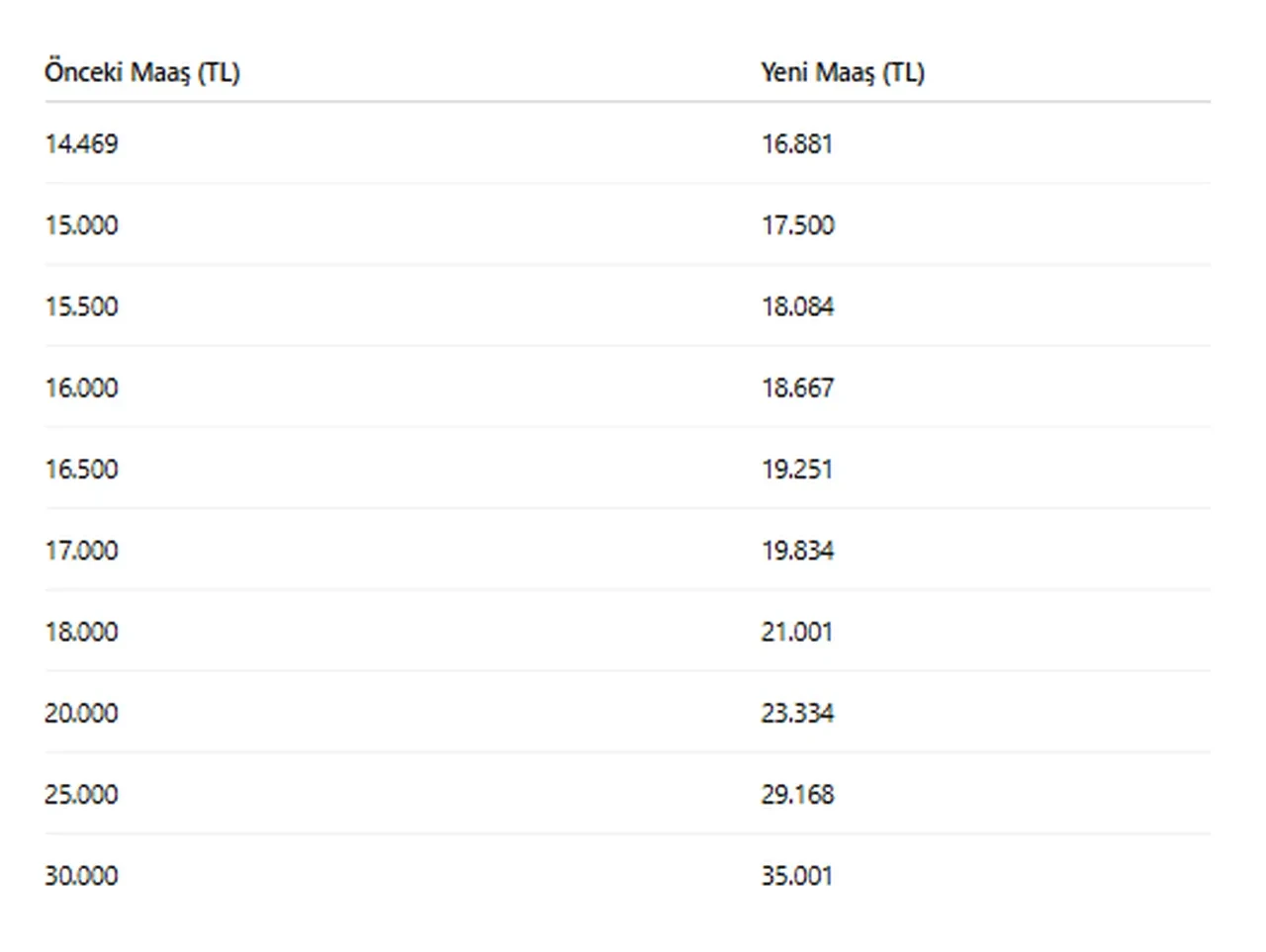Click the 18.667 new salary entry

[x=798, y=388]
